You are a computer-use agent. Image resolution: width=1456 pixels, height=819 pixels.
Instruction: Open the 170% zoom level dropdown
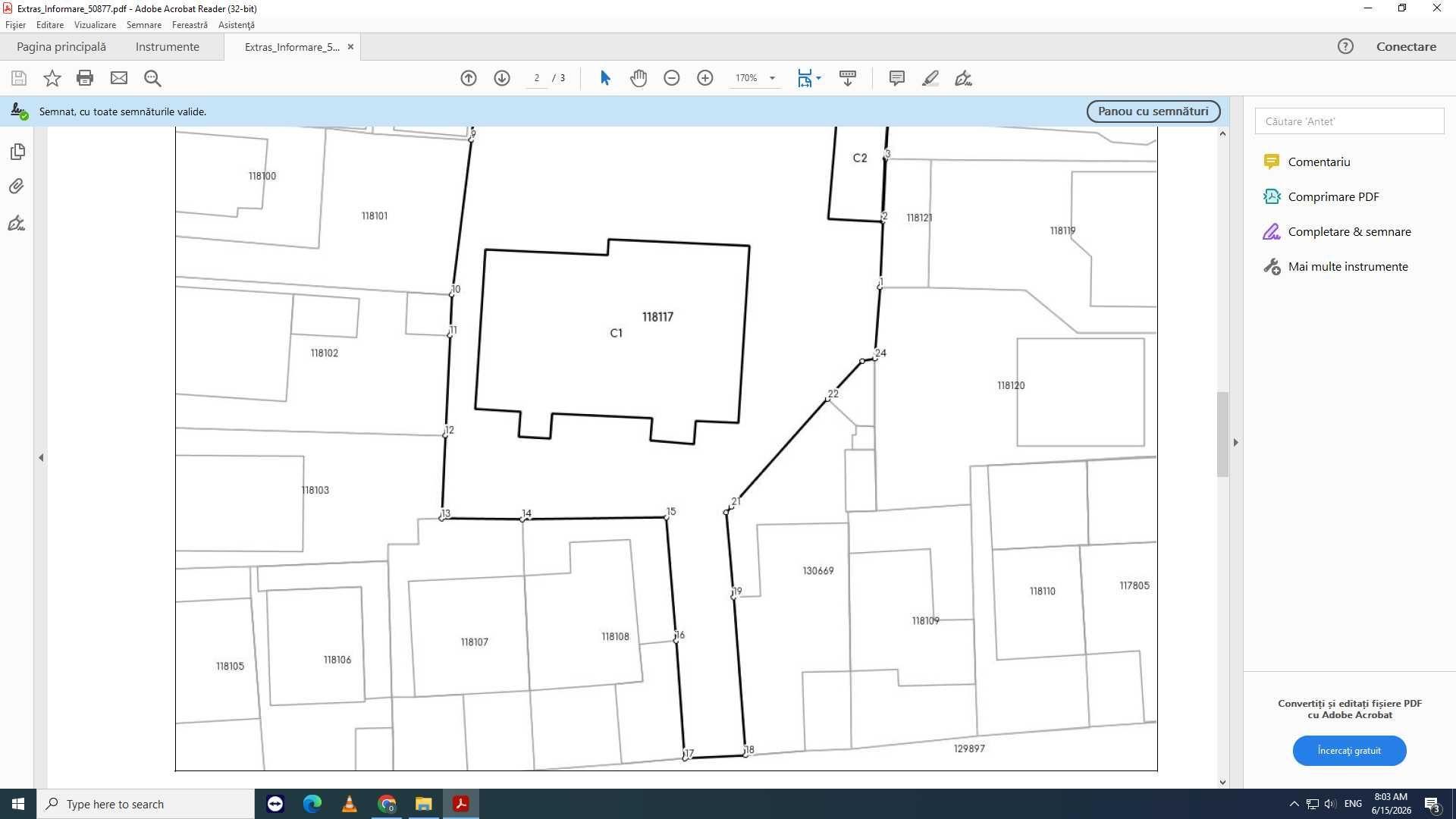click(755, 78)
